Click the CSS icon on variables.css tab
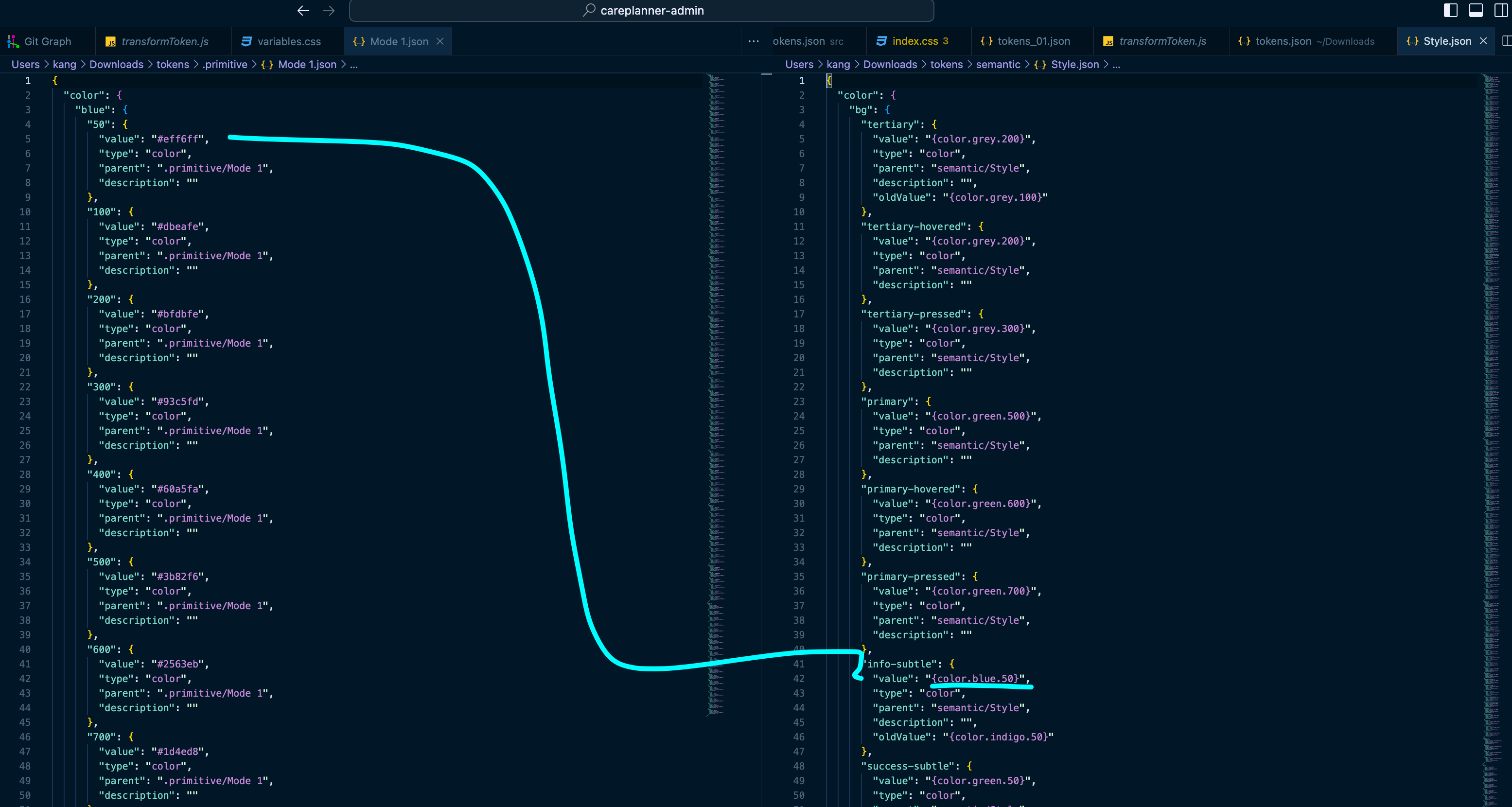 (x=246, y=41)
